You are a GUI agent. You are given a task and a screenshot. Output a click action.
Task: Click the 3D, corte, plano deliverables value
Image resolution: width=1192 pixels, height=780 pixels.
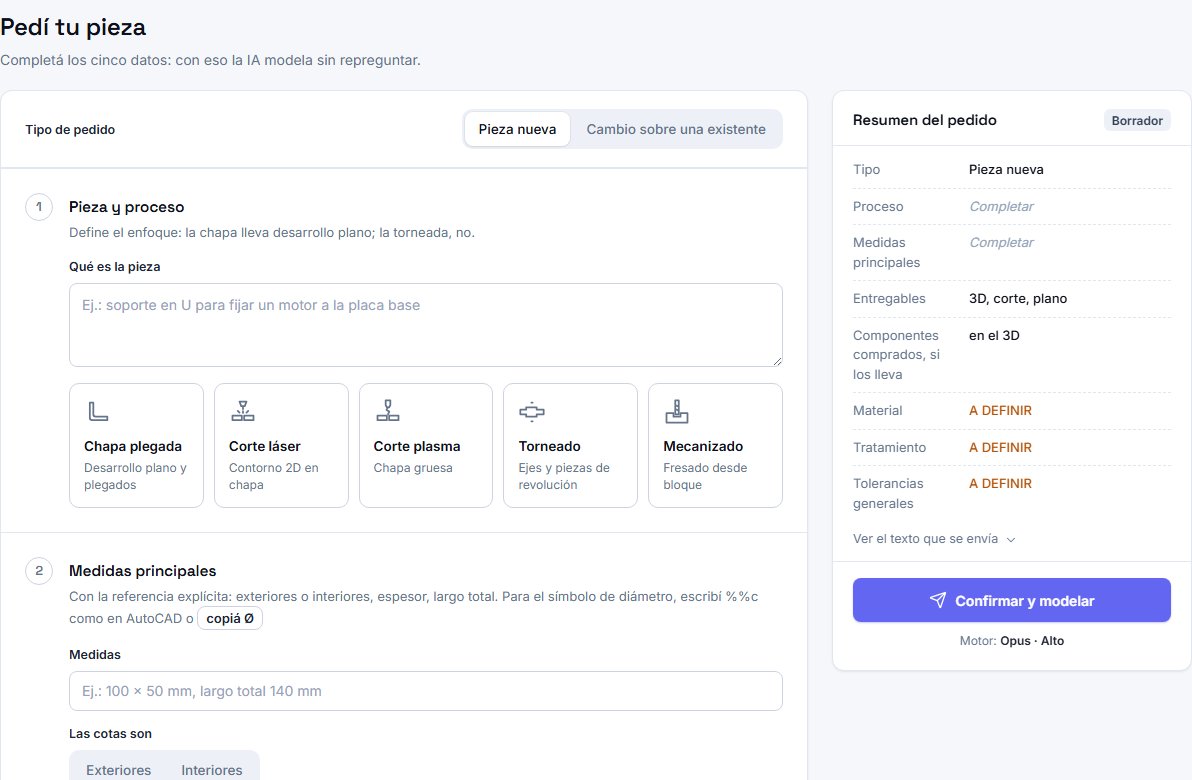point(1018,299)
